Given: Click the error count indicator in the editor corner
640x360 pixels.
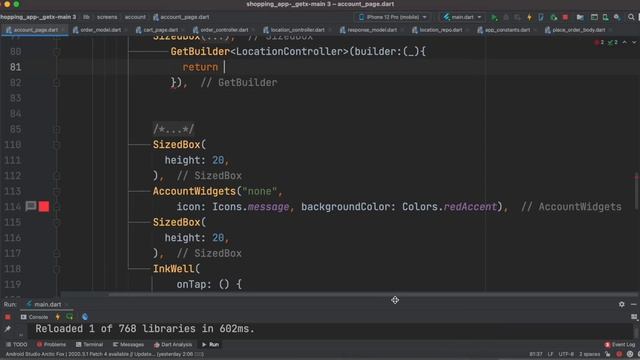Looking at the screenshot, I should [x=600, y=42].
